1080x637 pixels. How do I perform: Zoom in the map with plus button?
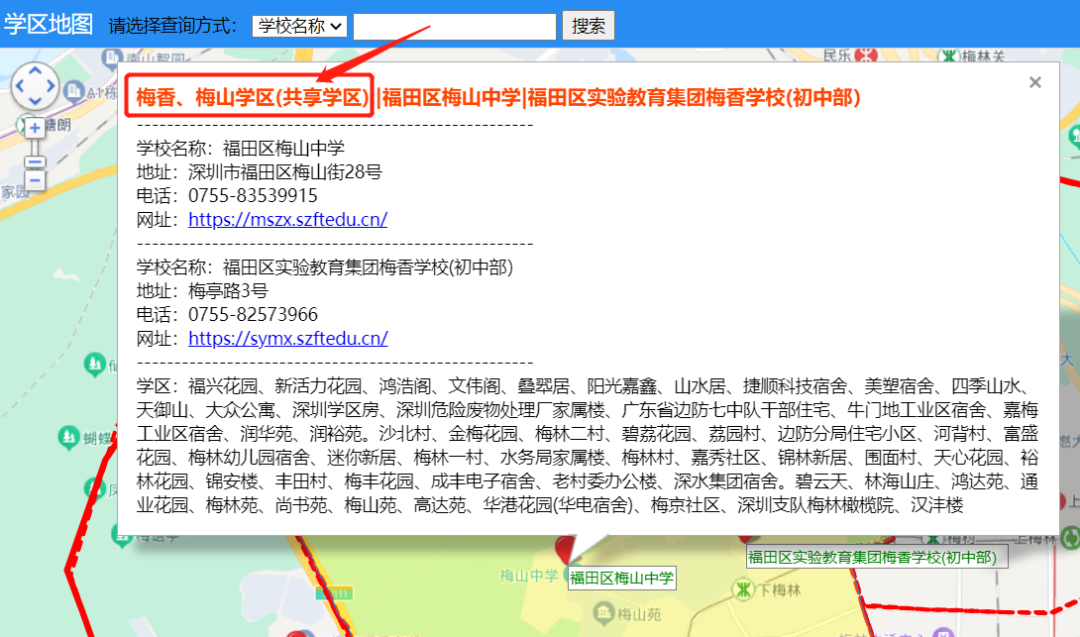(35, 127)
